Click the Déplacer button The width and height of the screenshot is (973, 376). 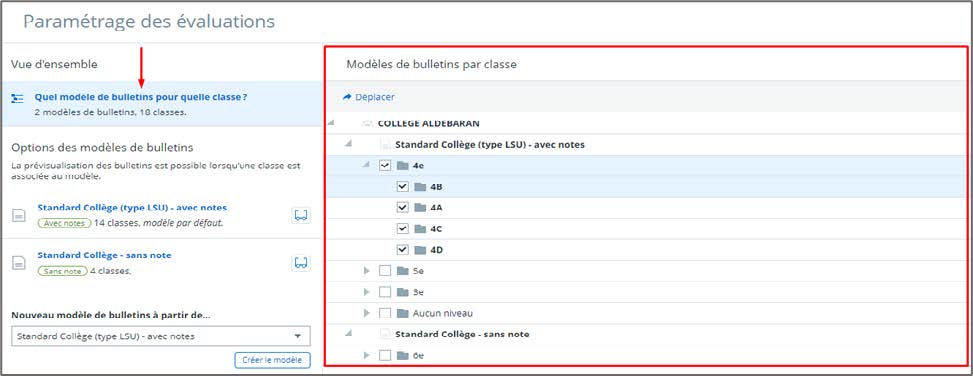369,97
